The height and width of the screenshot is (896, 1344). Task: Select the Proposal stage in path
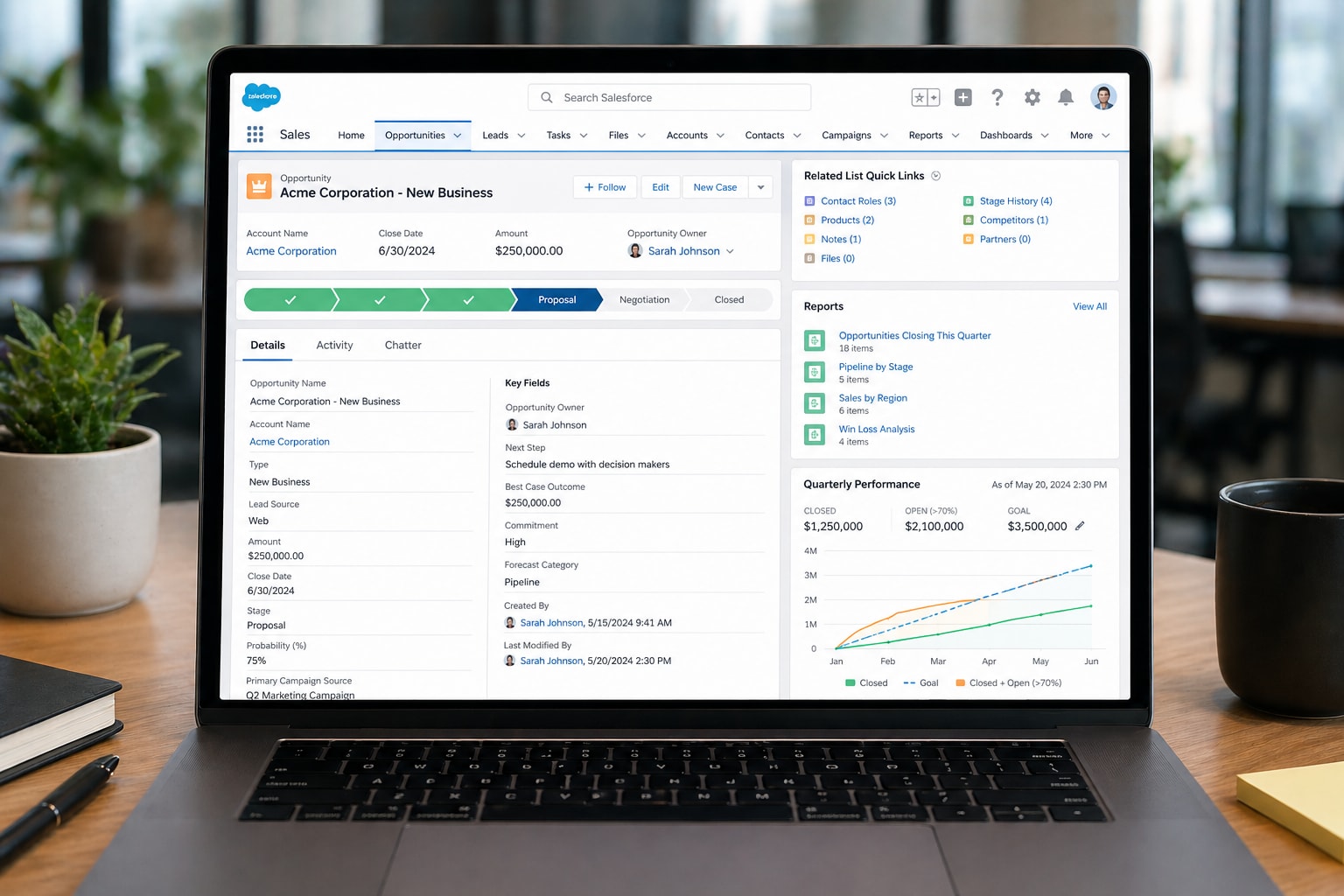557,300
